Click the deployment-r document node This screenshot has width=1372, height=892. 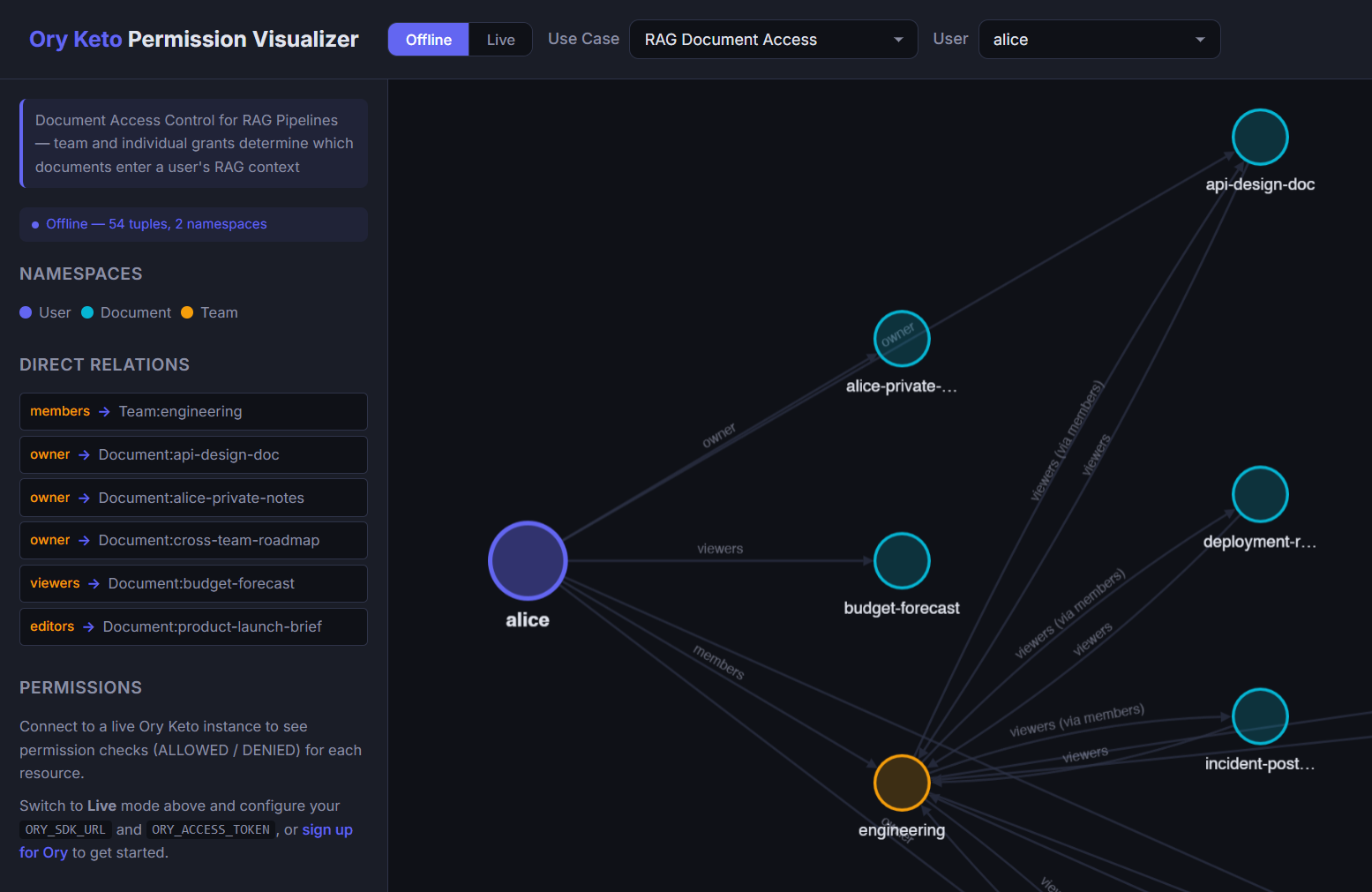(1260, 494)
